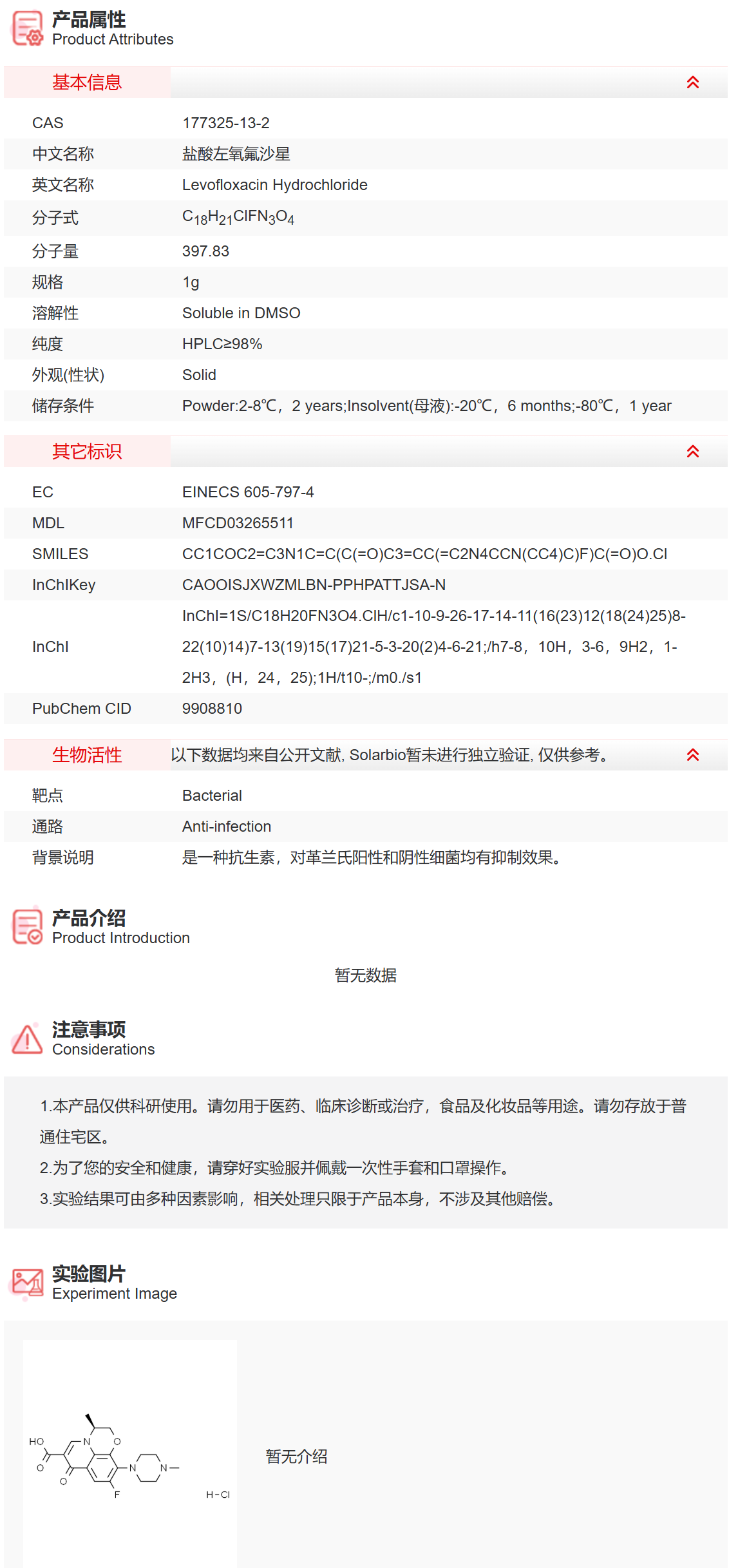Select the 其它标识 section header
Screen dimensions: 738x1568
87,452
